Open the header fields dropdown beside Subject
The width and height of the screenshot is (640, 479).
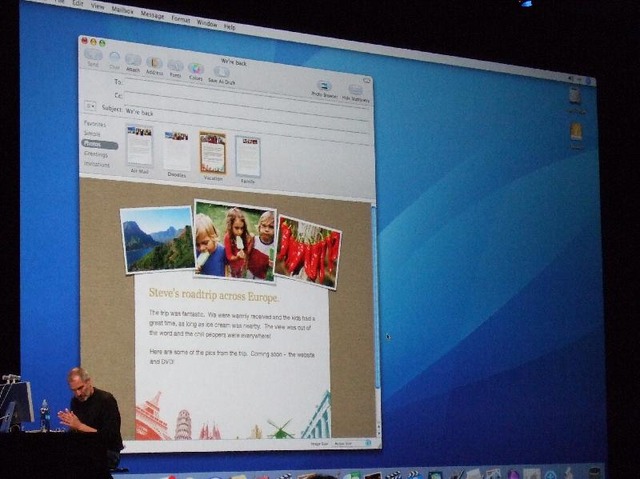90,105
